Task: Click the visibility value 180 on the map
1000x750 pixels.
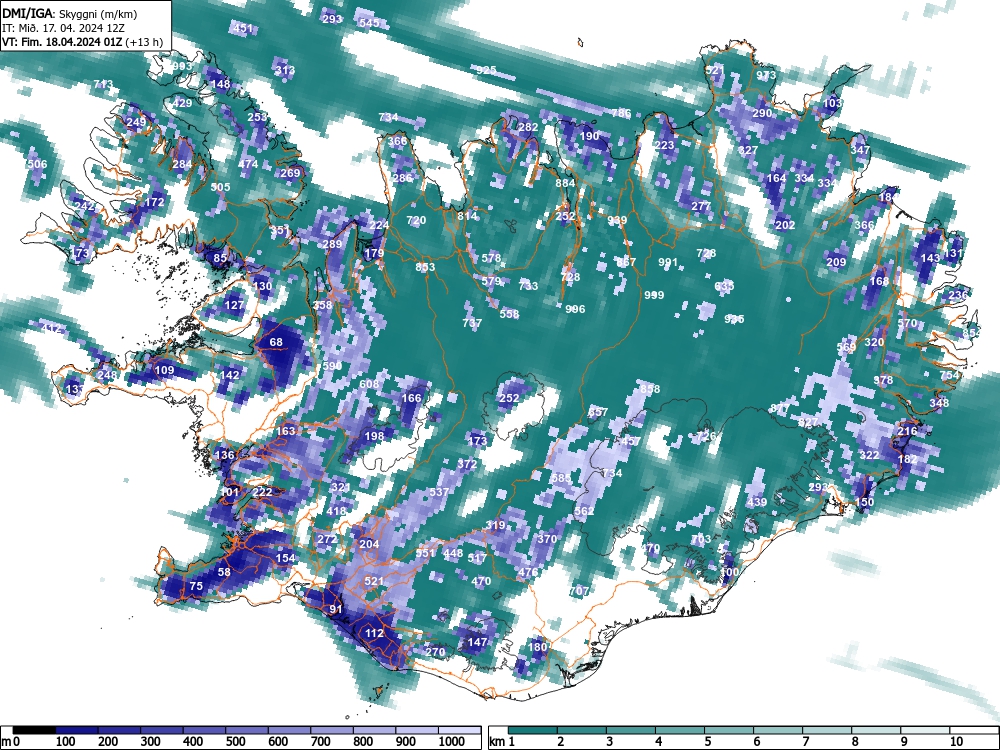Action: [x=538, y=647]
